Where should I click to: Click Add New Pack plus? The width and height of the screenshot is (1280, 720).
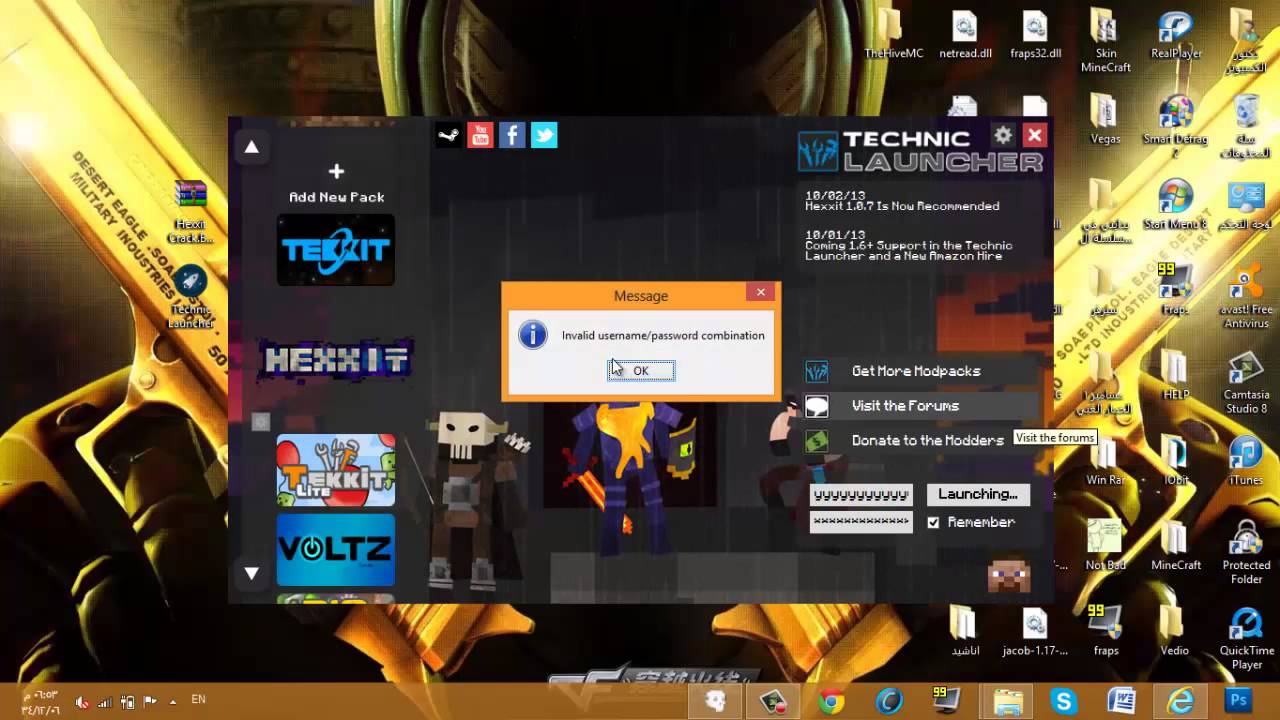pyautogui.click(x=336, y=172)
